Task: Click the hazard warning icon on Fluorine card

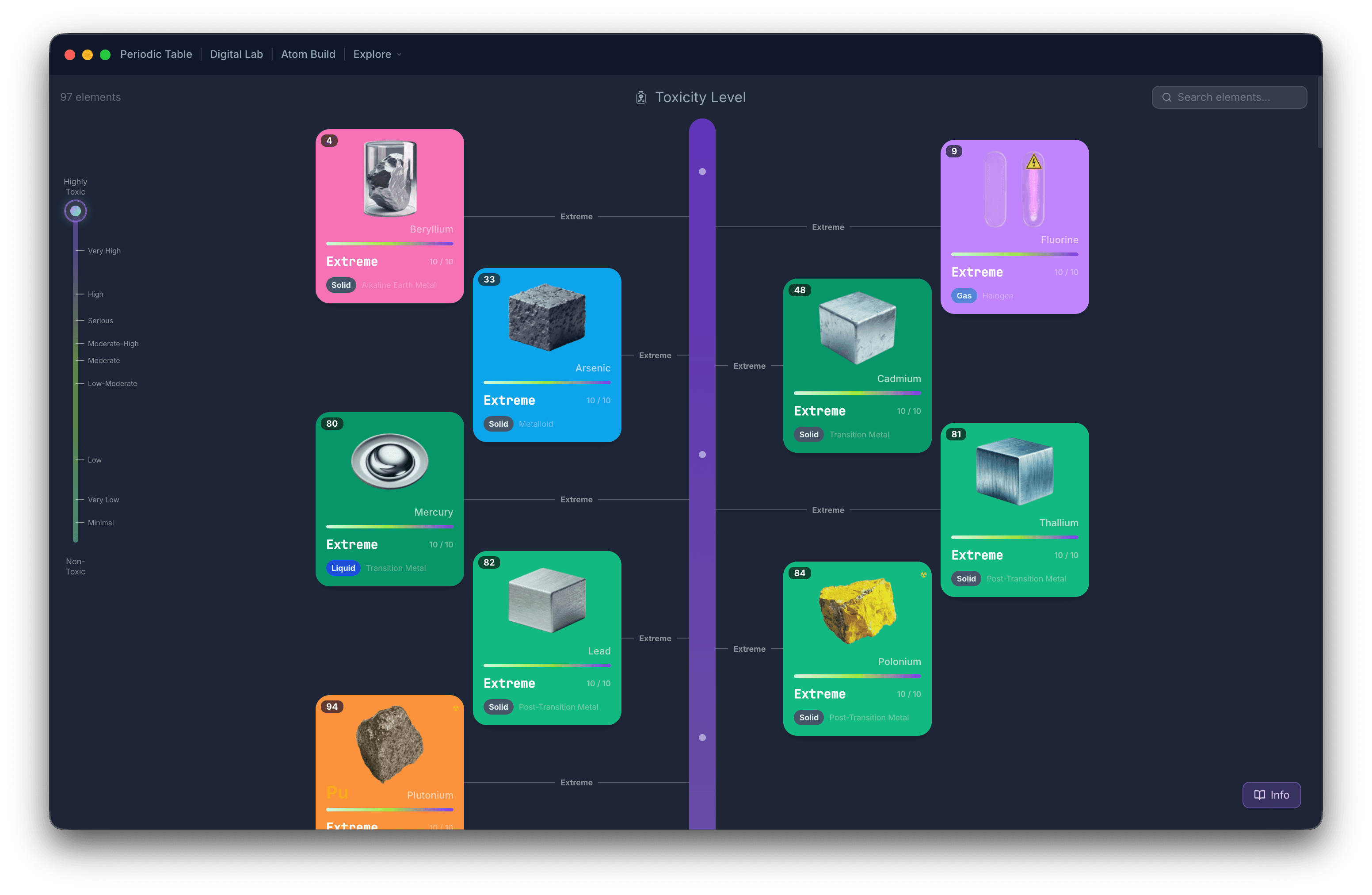Action: pyautogui.click(x=1033, y=162)
